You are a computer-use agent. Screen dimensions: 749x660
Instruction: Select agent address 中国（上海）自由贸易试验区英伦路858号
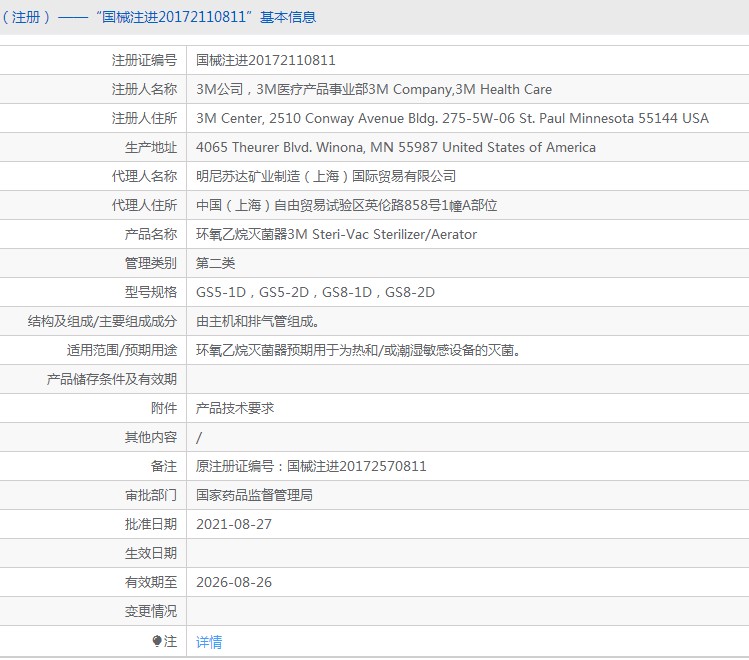tap(319, 205)
